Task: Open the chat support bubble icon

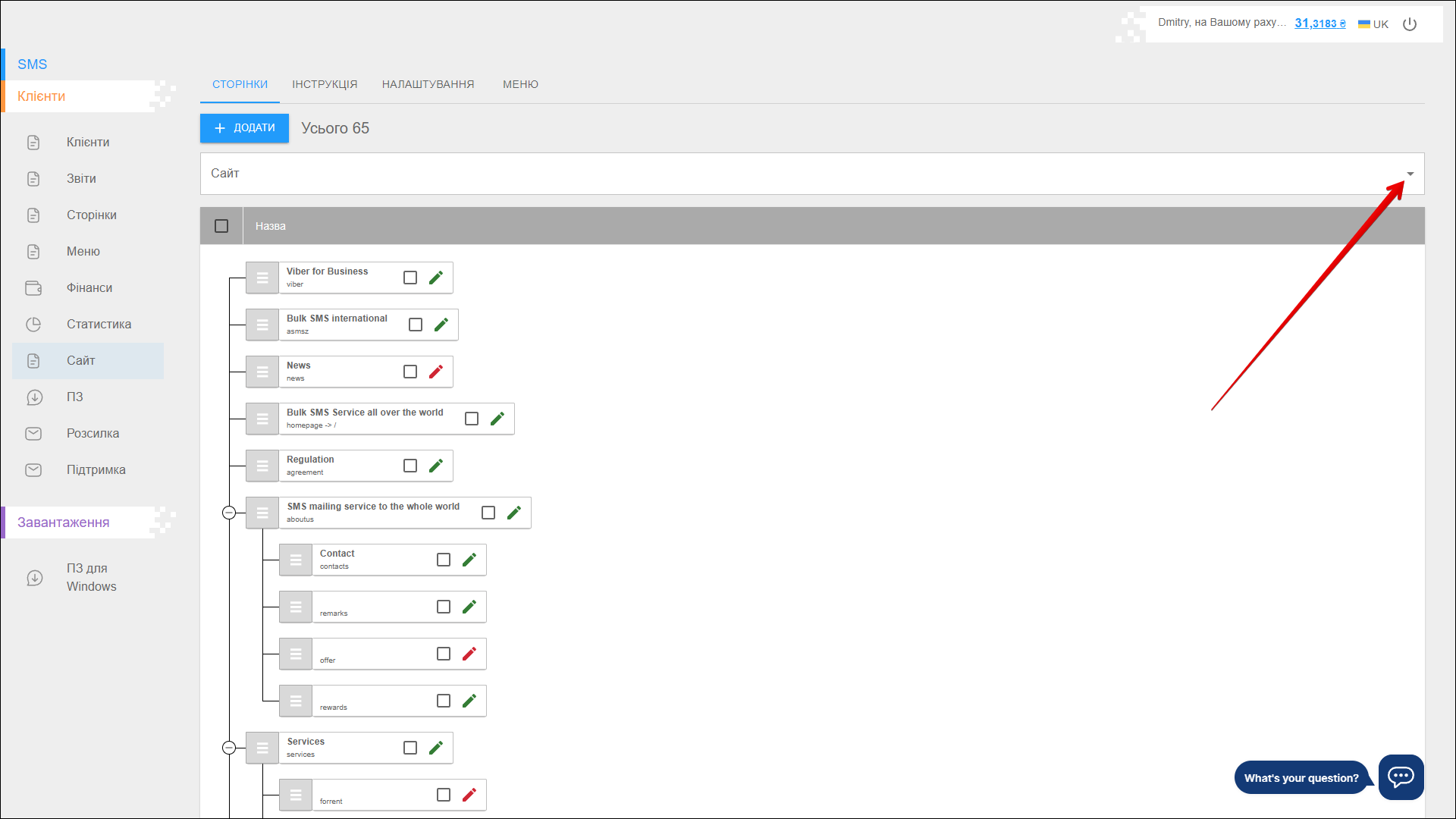Action: 1401,777
